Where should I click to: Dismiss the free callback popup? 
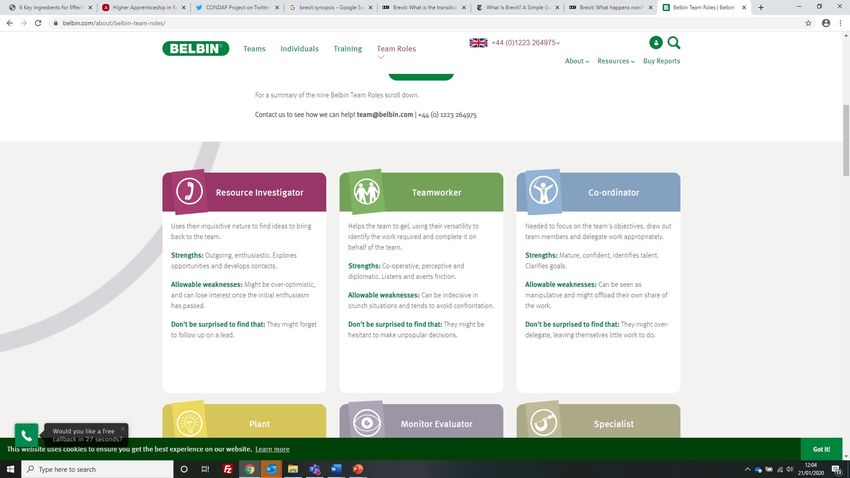123,429
